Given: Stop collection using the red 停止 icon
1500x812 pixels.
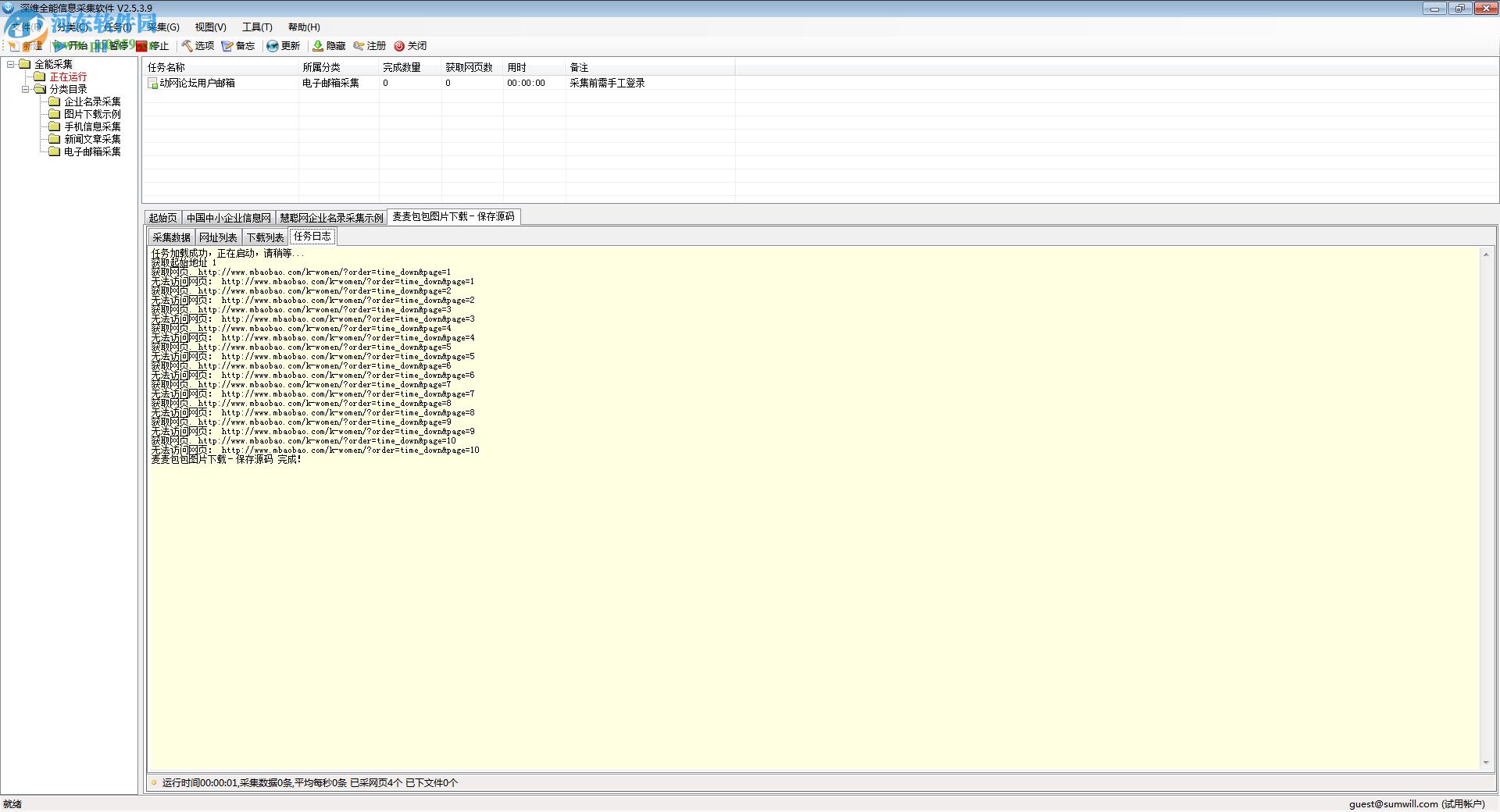Looking at the screenshot, I should tap(141, 46).
